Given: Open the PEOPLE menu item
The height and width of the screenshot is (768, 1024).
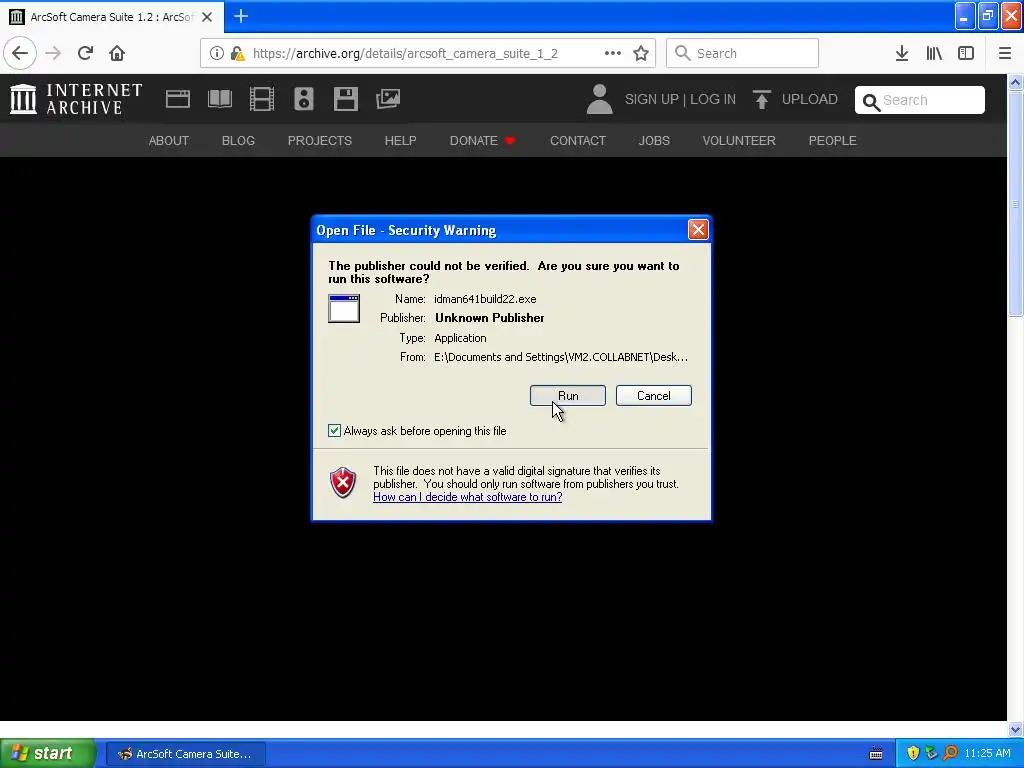Looking at the screenshot, I should pyautogui.click(x=833, y=140).
